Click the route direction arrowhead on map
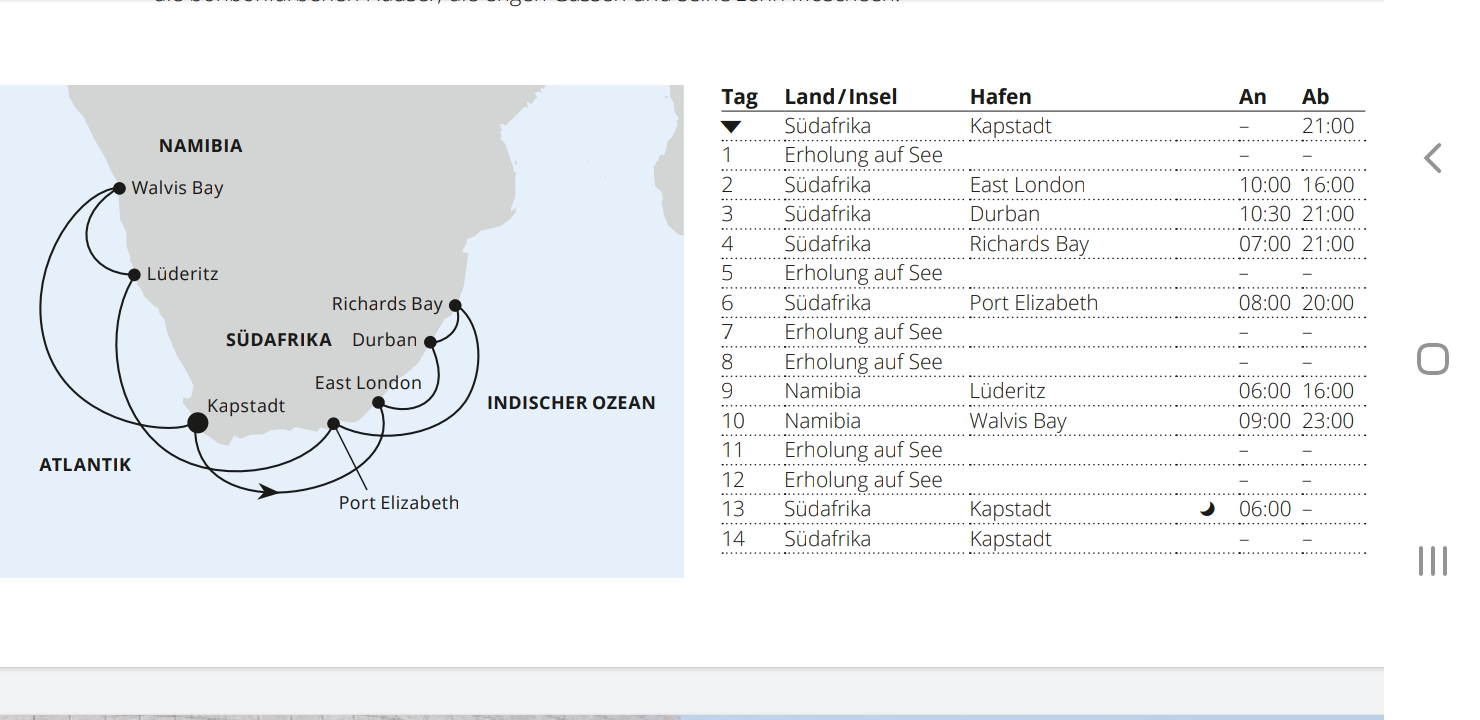Image resolution: width=1480 pixels, height=720 pixels. (268, 491)
